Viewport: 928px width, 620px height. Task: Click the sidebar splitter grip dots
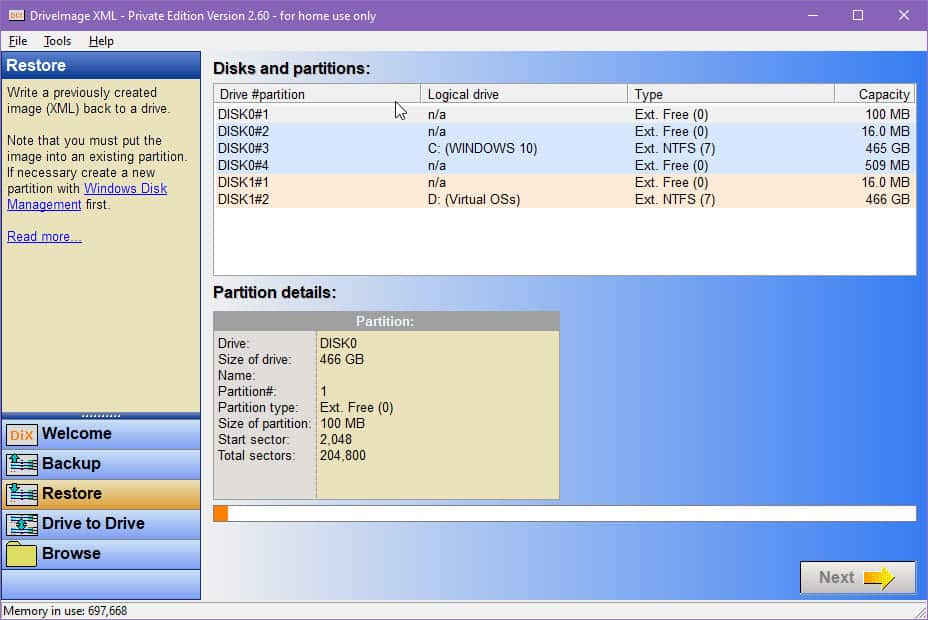pos(101,416)
